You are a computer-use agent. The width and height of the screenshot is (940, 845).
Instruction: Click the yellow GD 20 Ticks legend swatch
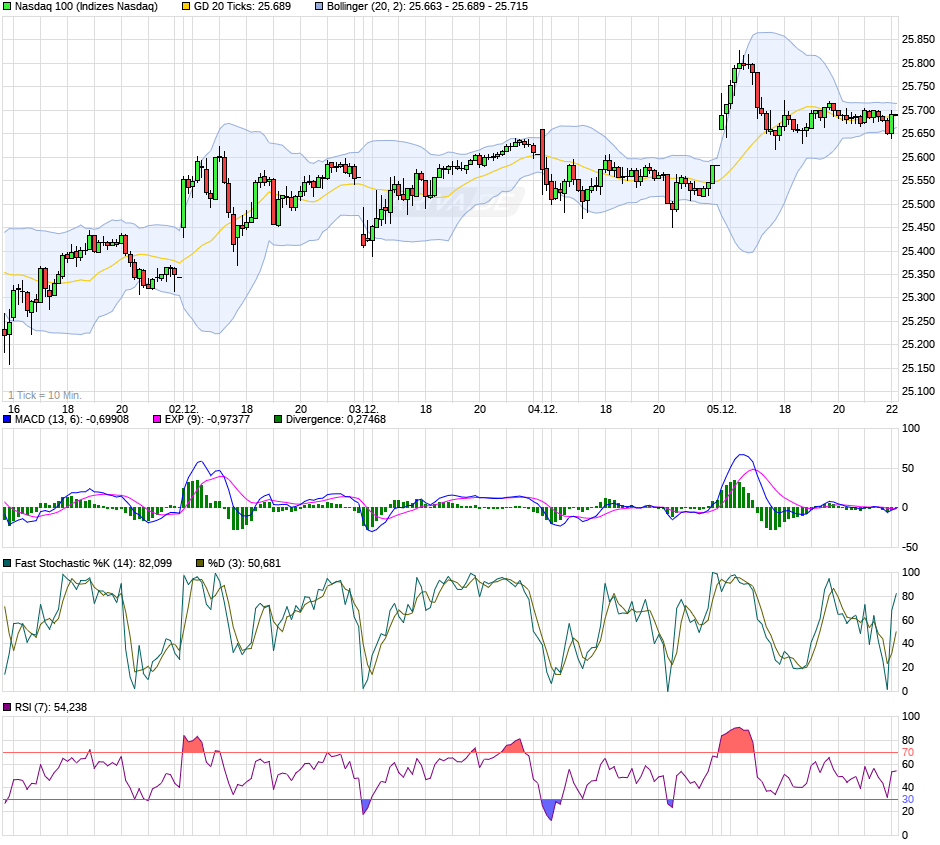[x=186, y=7]
